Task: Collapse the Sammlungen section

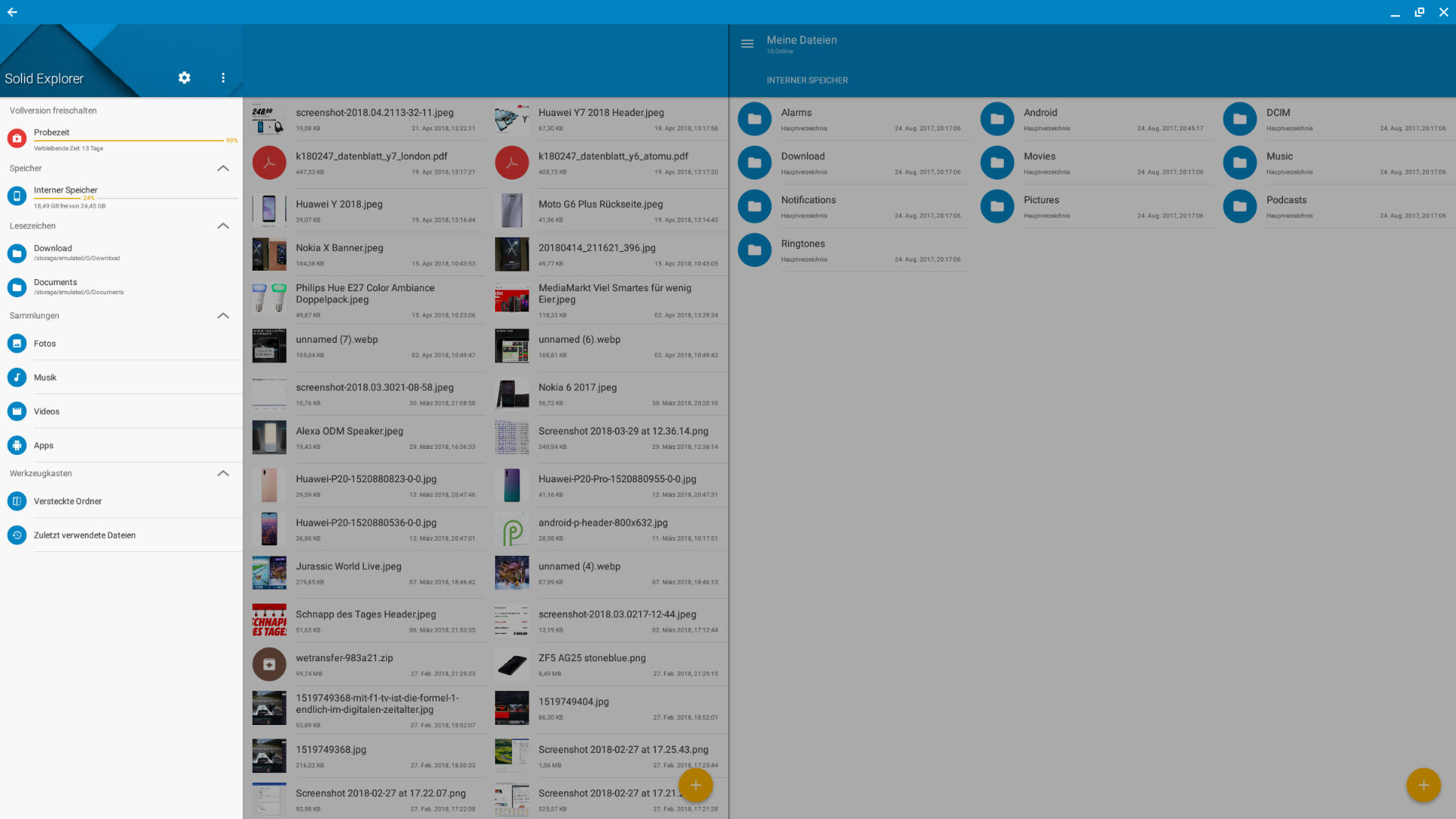Action: (x=223, y=315)
